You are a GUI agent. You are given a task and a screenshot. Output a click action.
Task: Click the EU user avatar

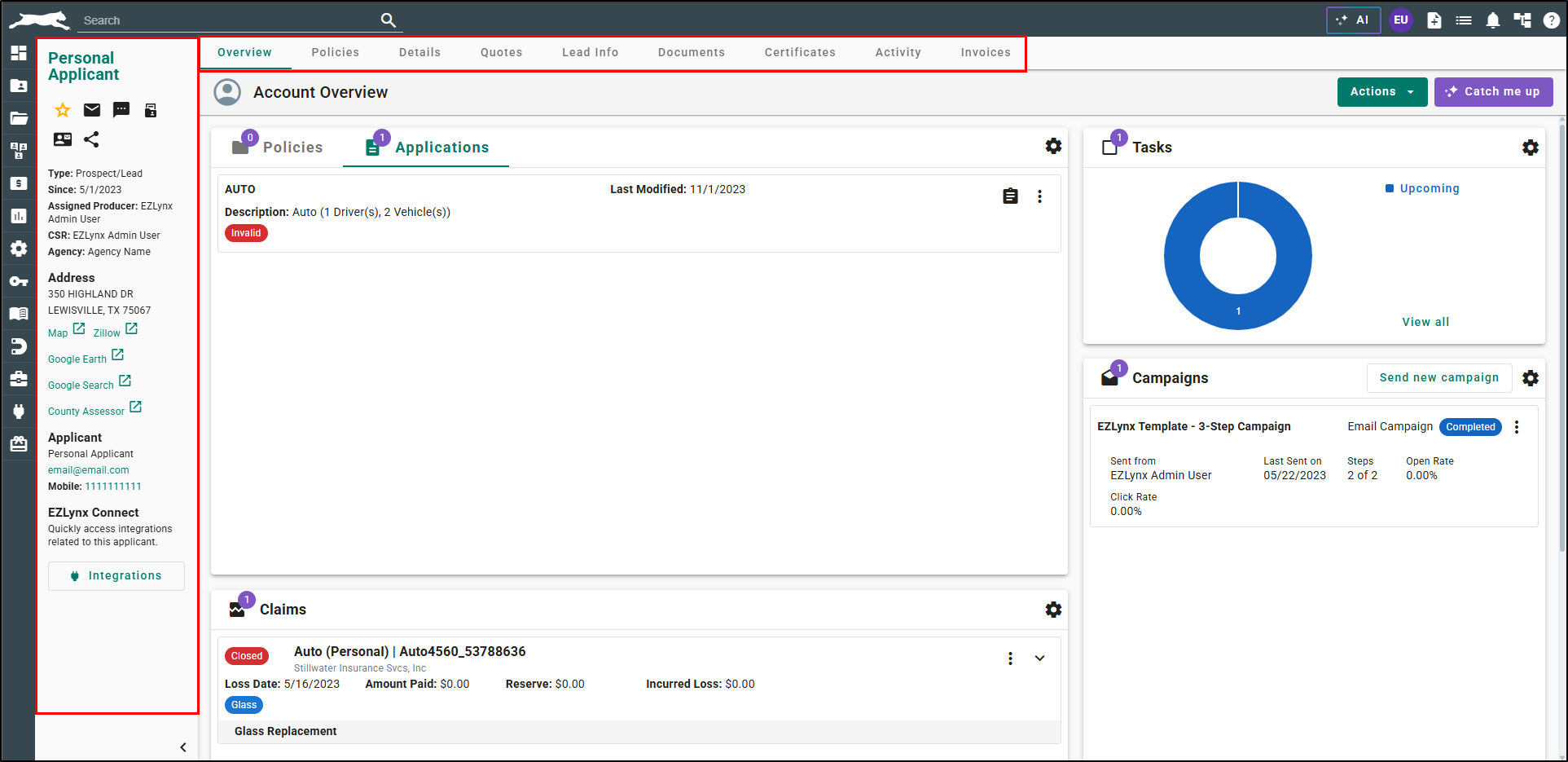click(1401, 20)
